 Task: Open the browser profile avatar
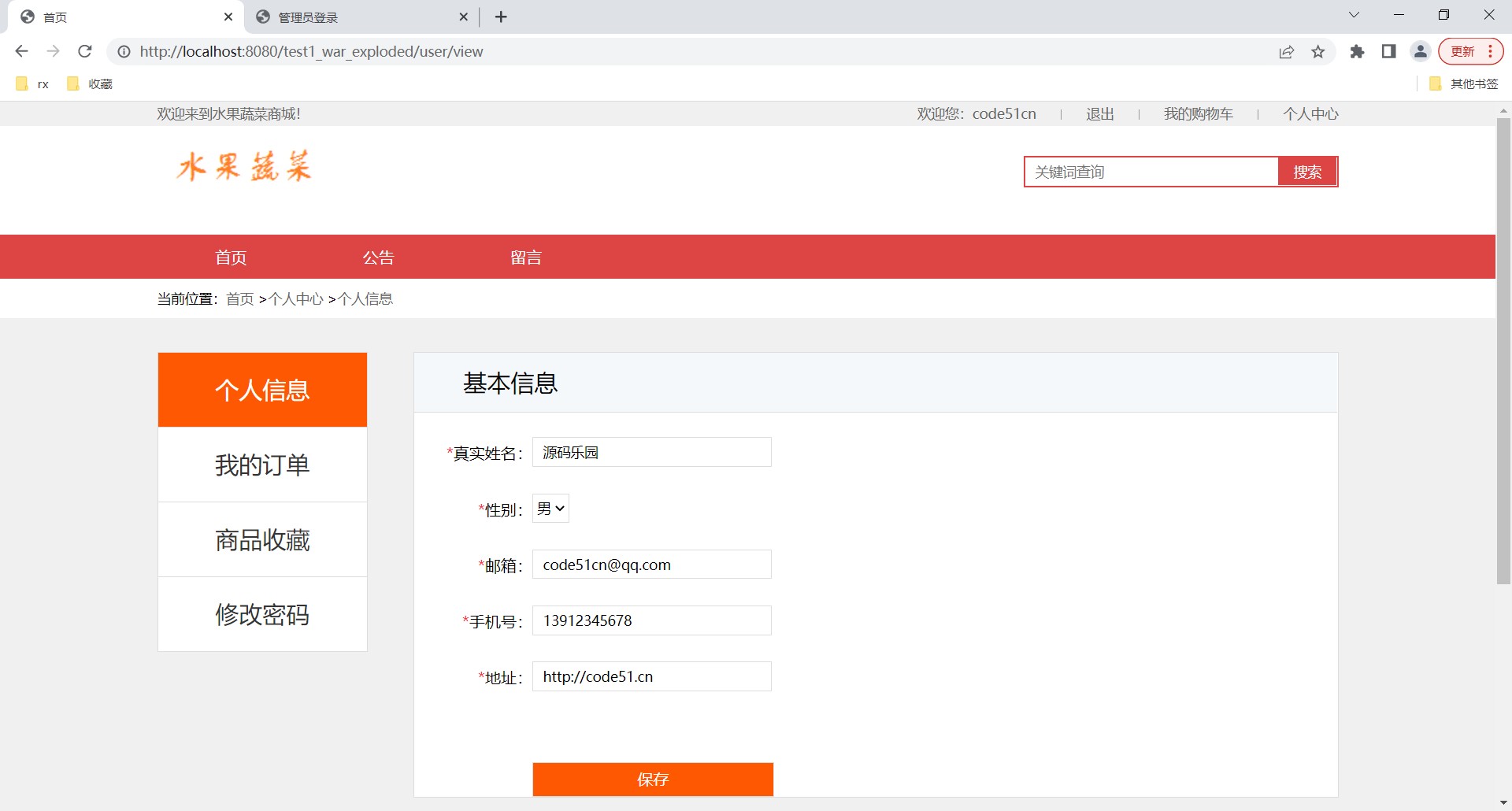coord(1421,51)
